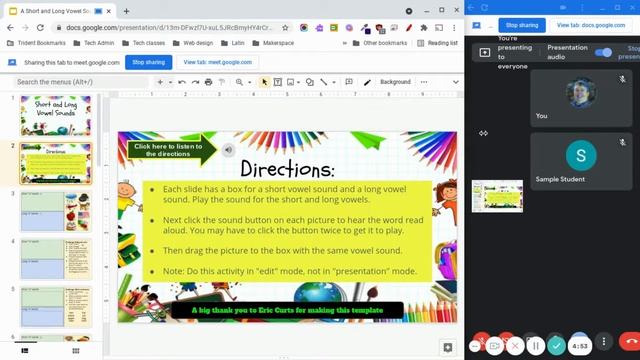Select the Short and Long Vowel browser tab

pyautogui.click(x=60, y=11)
